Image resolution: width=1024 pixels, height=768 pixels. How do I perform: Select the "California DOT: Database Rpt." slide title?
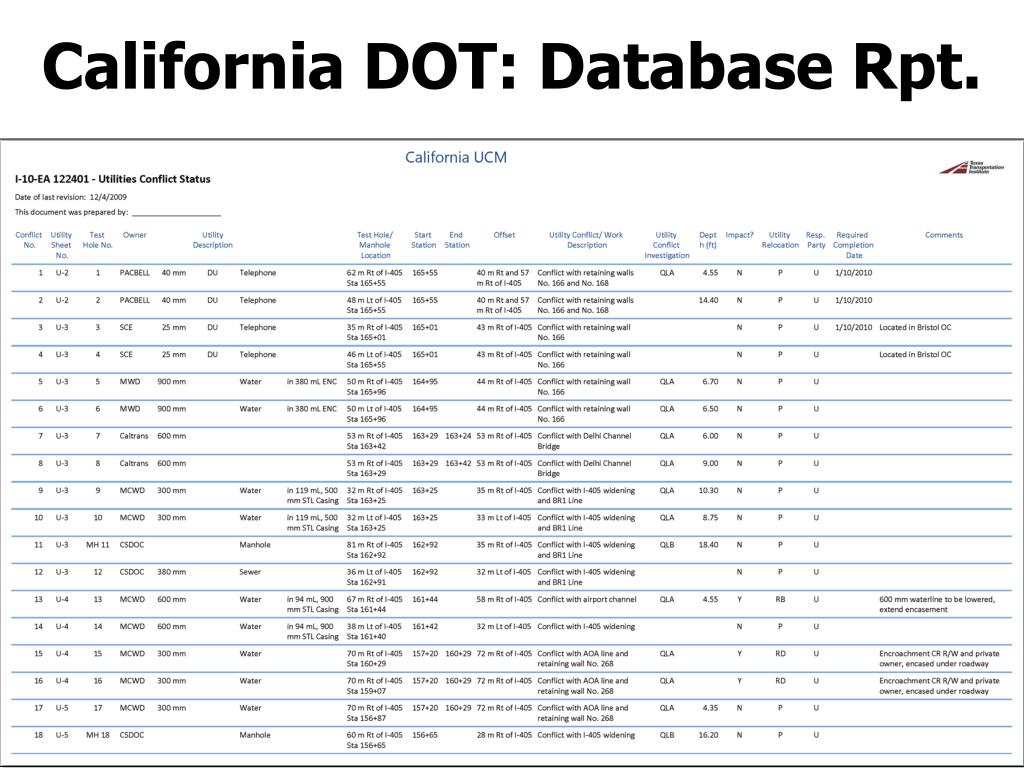511,66
